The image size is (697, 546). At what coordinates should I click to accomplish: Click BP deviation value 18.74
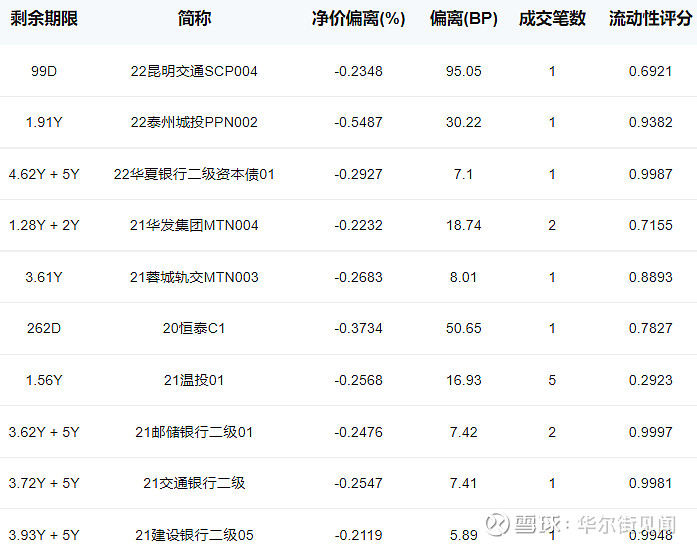click(464, 225)
